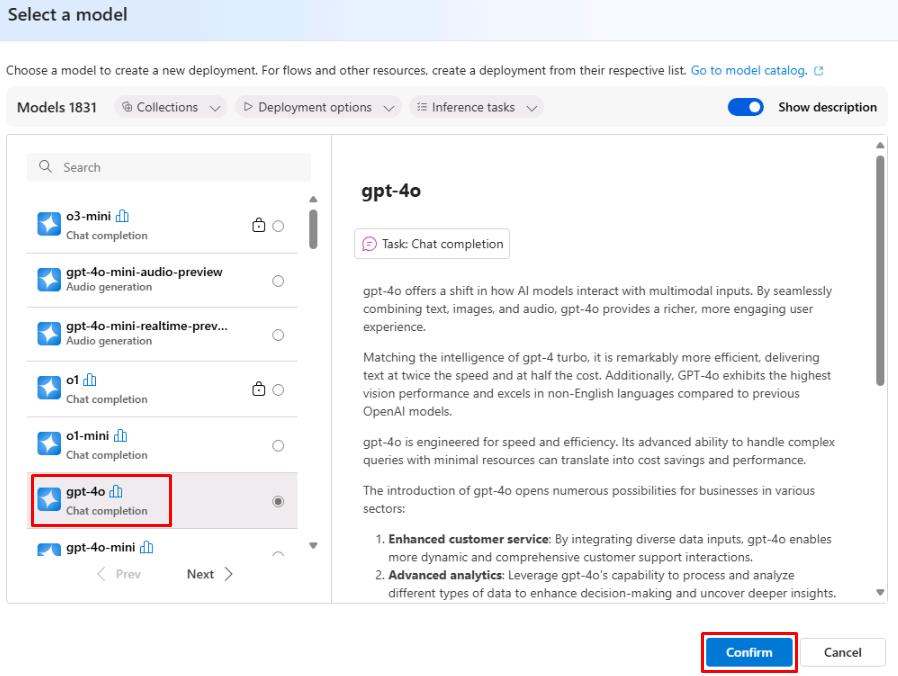
Task: Select the o3-mini radio button
Action: [x=278, y=226]
